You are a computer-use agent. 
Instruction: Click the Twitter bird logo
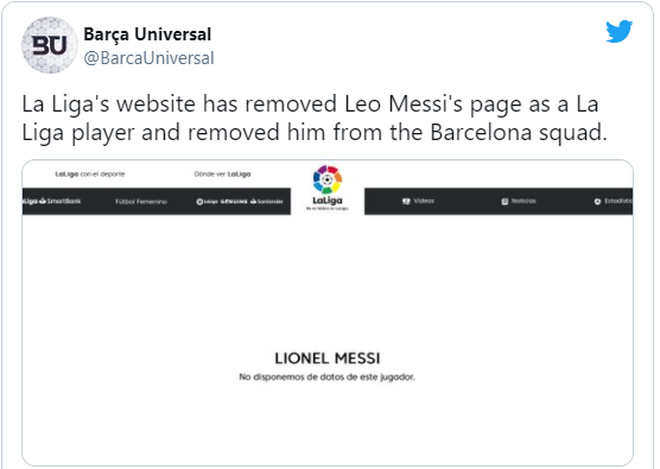tap(619, 31)
